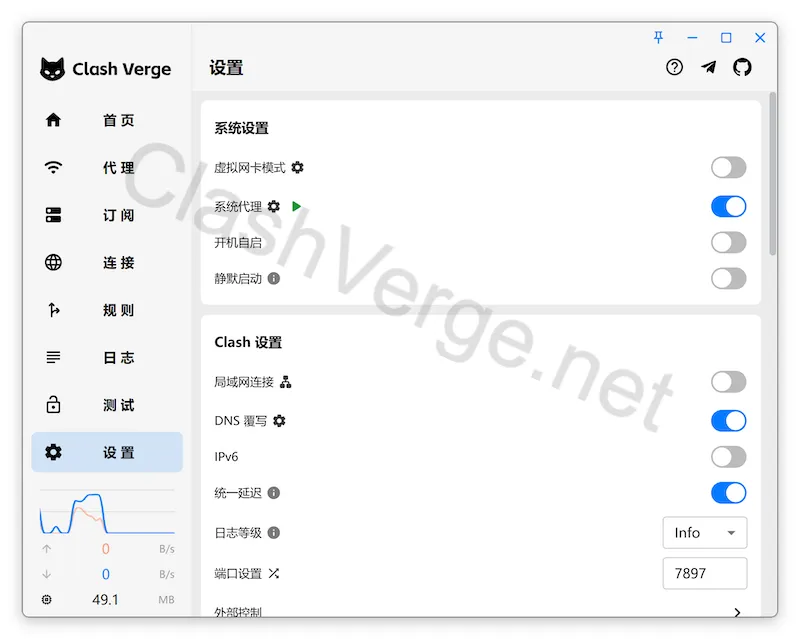The image size is (800, 639).
Task: Disable 系统代理 toggle
Action: point(729,206)
